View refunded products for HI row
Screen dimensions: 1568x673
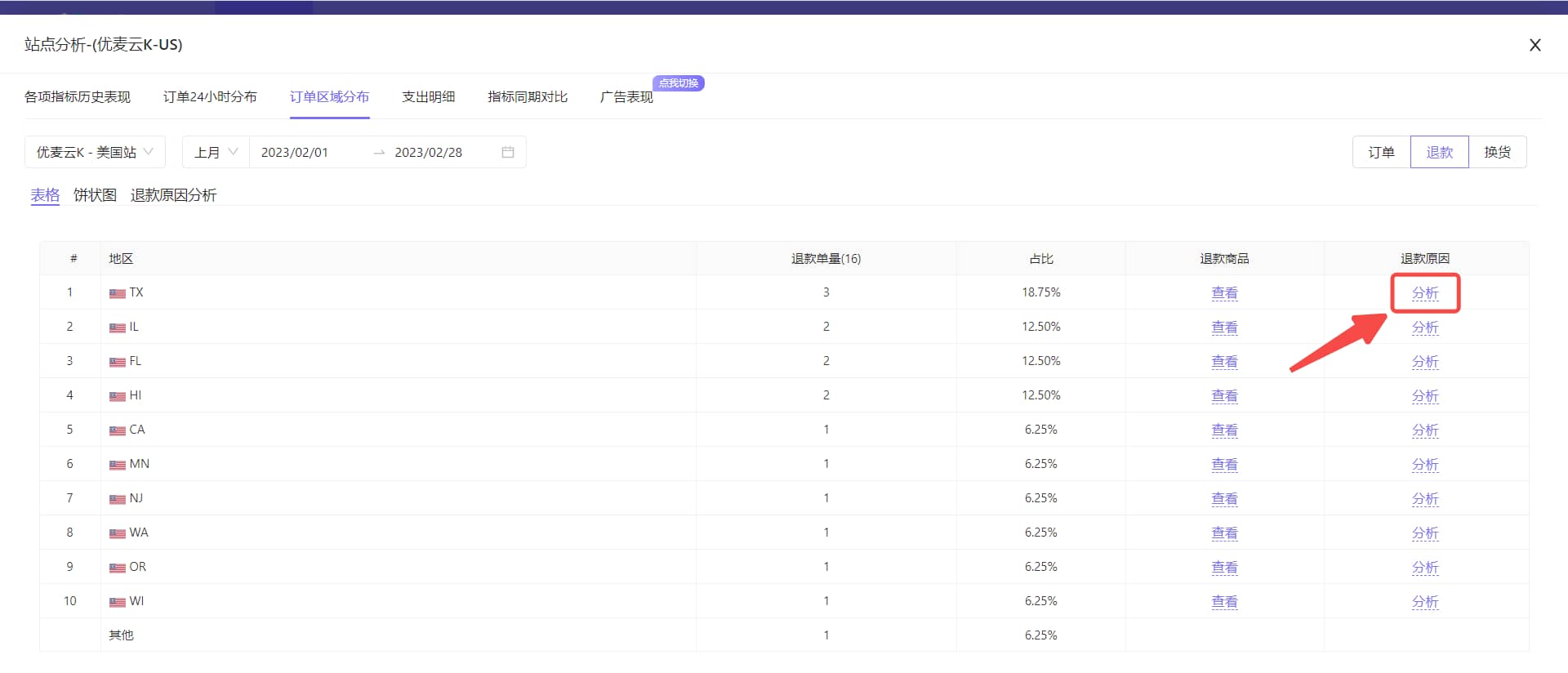coord(1224,395)
